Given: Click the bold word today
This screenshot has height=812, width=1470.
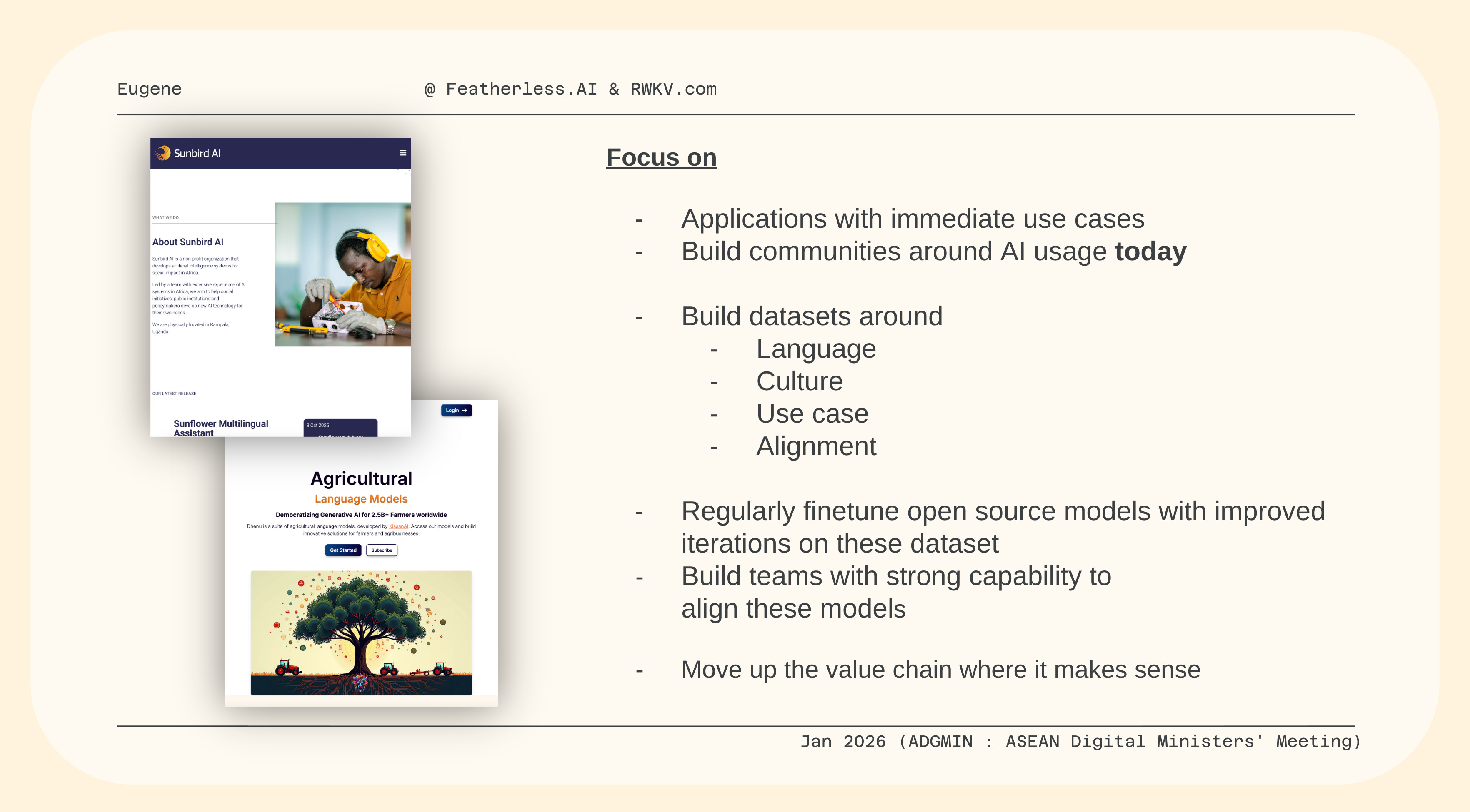Looking at the screenshot, I should [1150, 252].
